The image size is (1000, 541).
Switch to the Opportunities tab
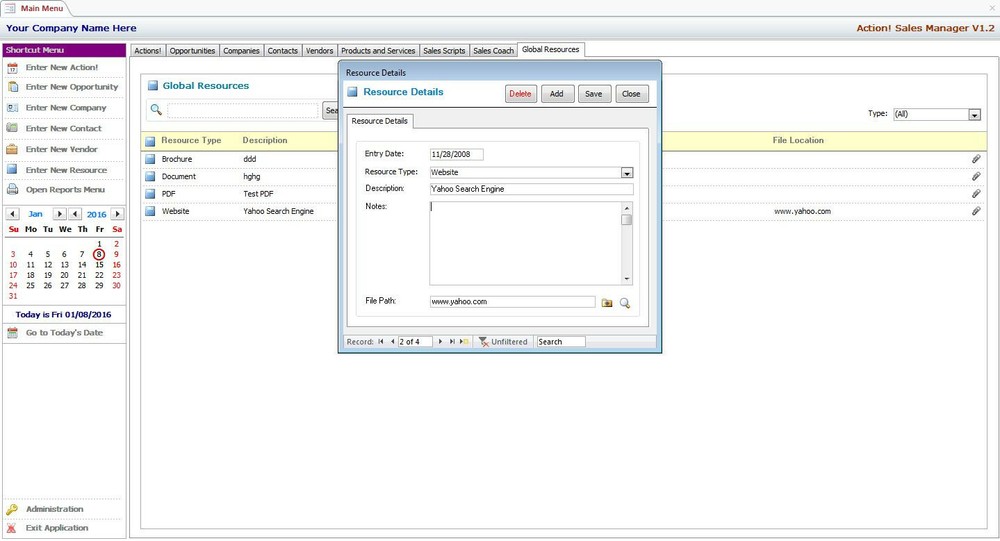(x=192, y=50)
